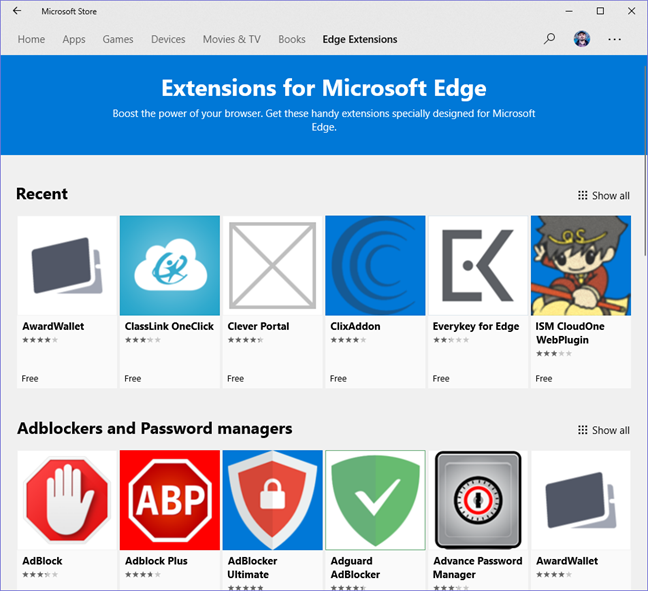Screen dimensions: 648x591
Task: Open the Adblock Plus ABP icon
Action: pos(170,500)
